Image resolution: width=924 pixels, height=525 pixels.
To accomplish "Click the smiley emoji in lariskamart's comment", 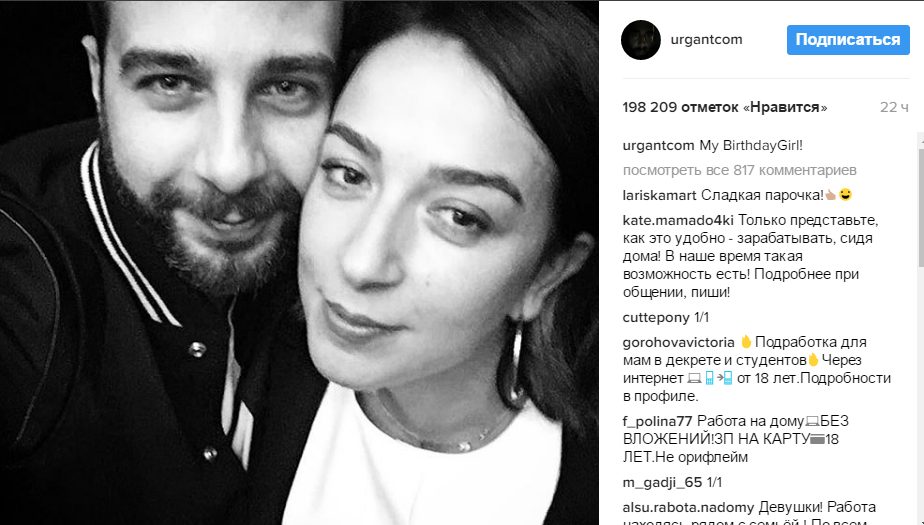I will (x=846, y=194).
